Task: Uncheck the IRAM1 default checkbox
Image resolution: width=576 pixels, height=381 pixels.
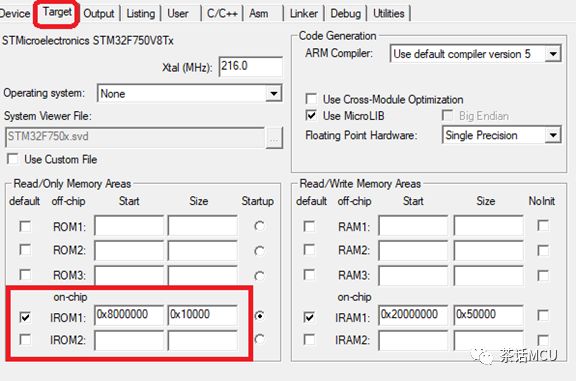Action: 309,316
